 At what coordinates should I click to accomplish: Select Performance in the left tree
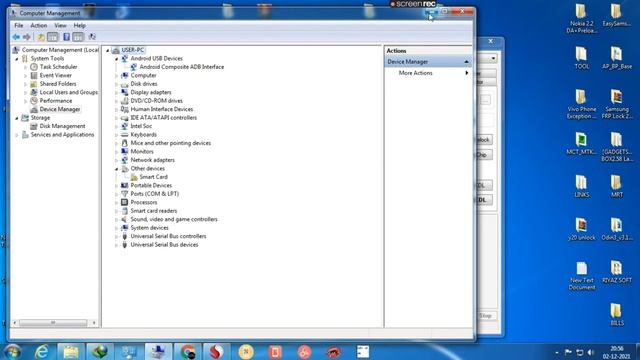point(56,101)
